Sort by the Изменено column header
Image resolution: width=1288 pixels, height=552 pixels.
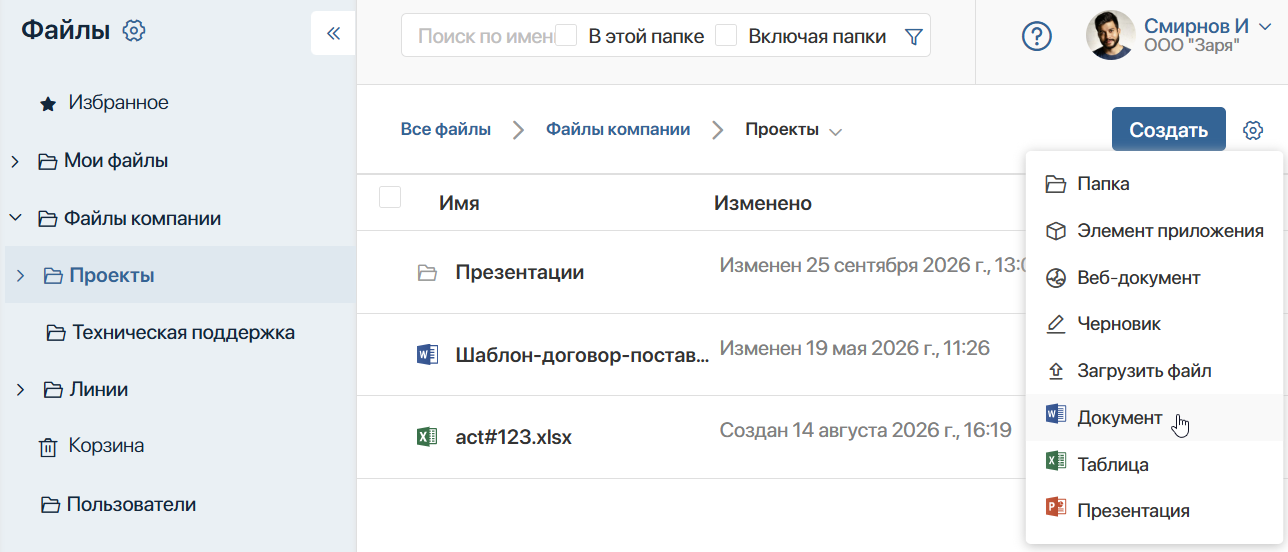pos(763,203)
